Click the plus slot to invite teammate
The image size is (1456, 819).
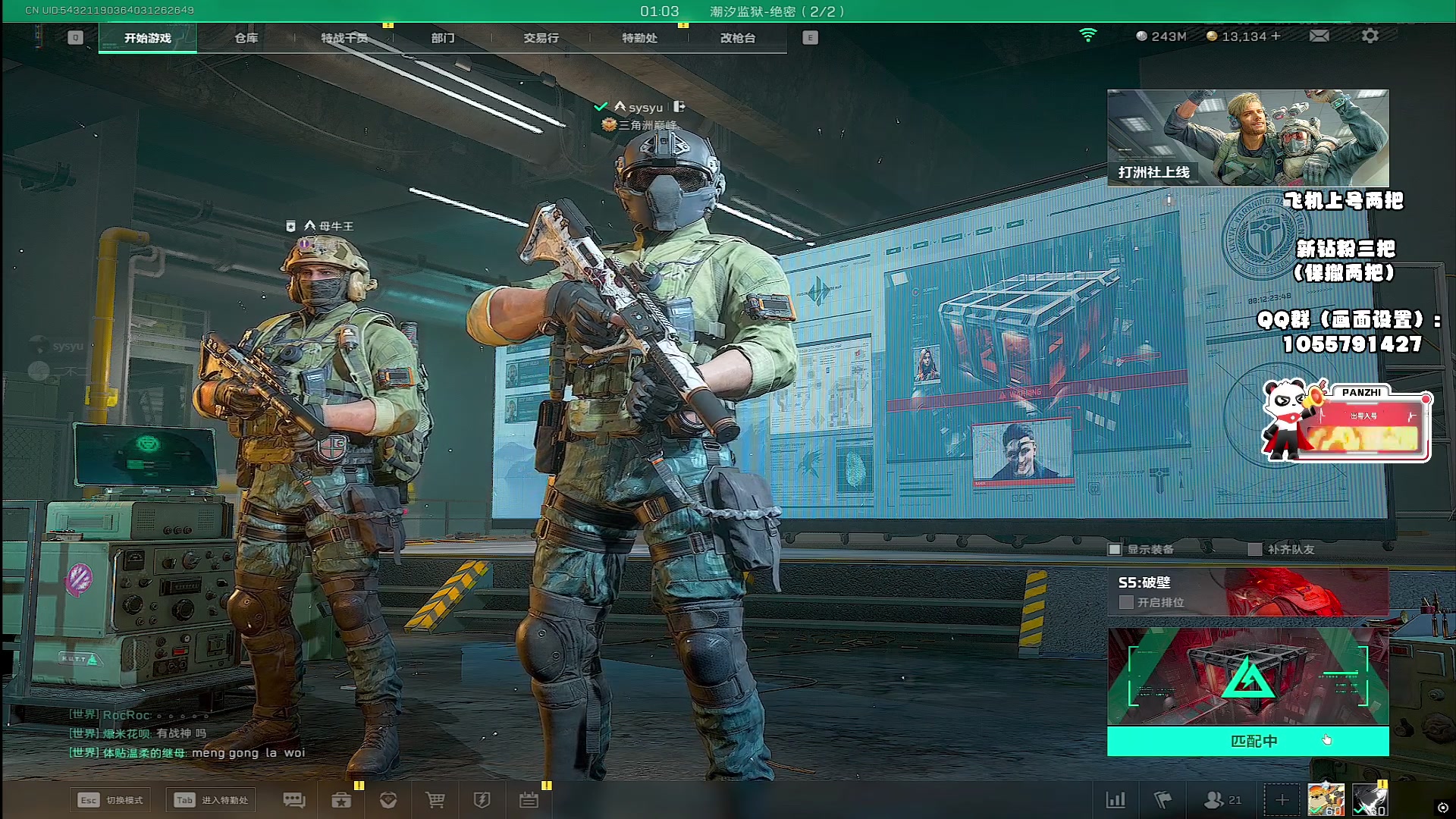point(1282,800)
